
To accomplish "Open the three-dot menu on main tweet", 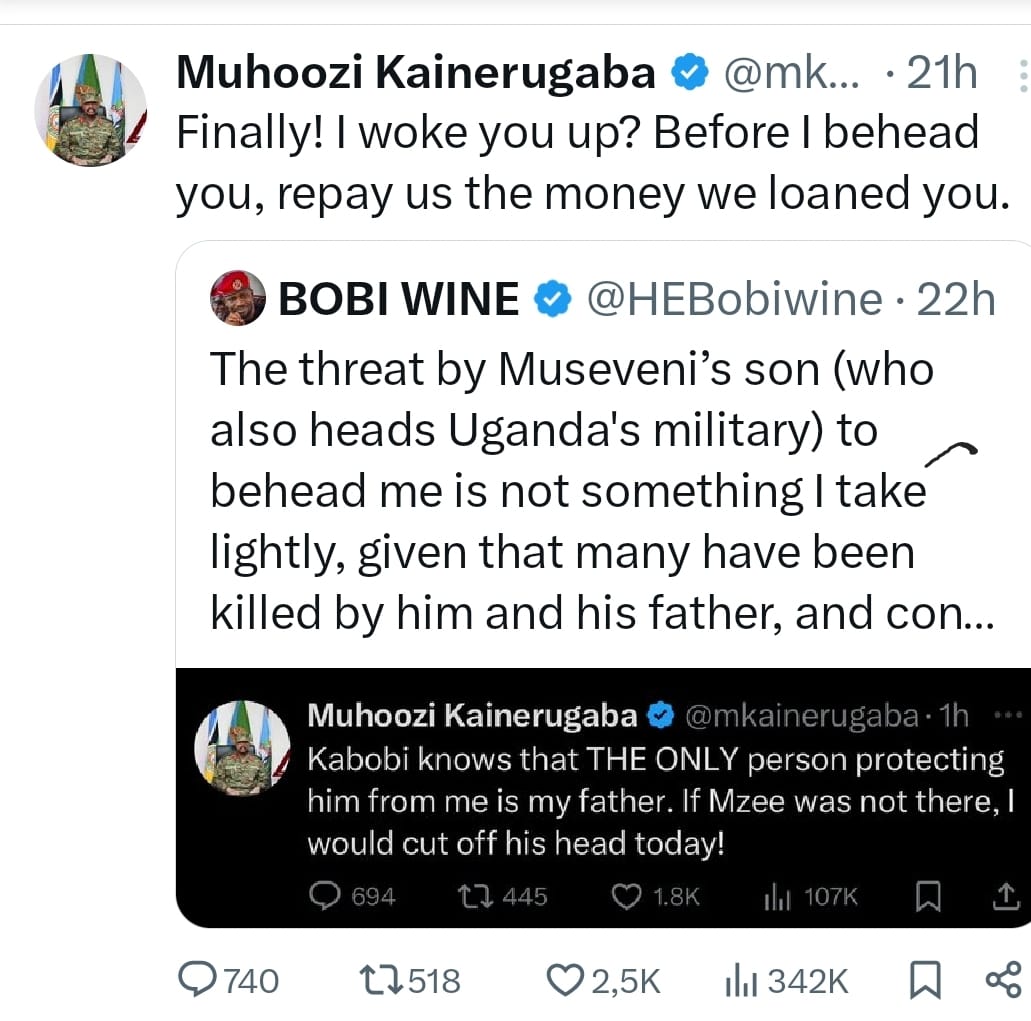I will tap(1021, 75).
